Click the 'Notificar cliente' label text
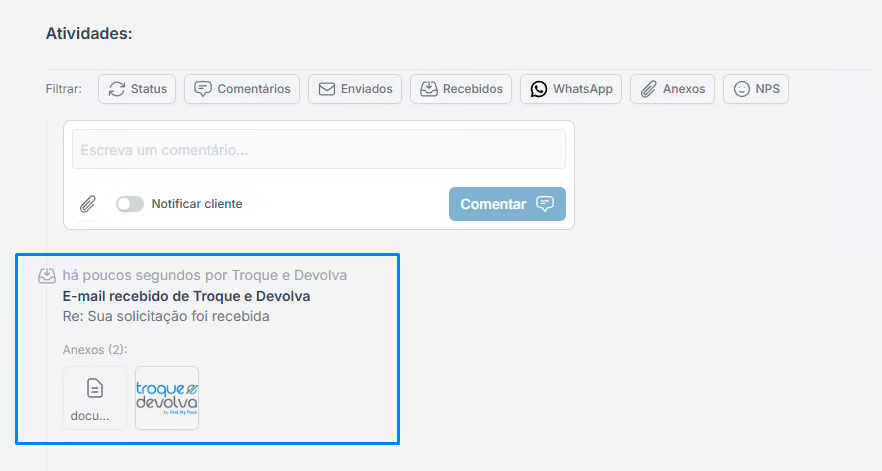 [197, 204]
